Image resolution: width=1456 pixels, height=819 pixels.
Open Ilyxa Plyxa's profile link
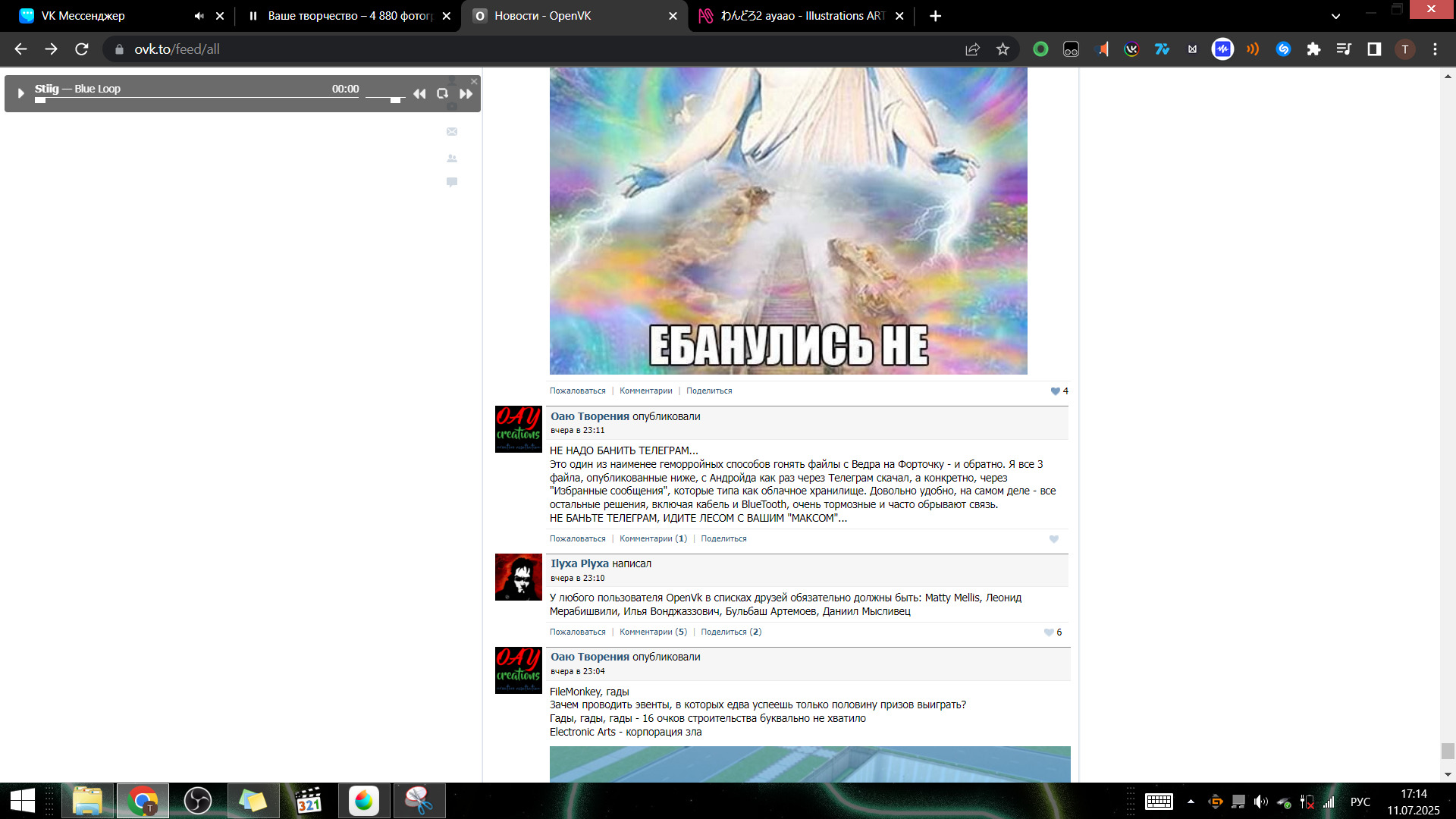(579, 563)
